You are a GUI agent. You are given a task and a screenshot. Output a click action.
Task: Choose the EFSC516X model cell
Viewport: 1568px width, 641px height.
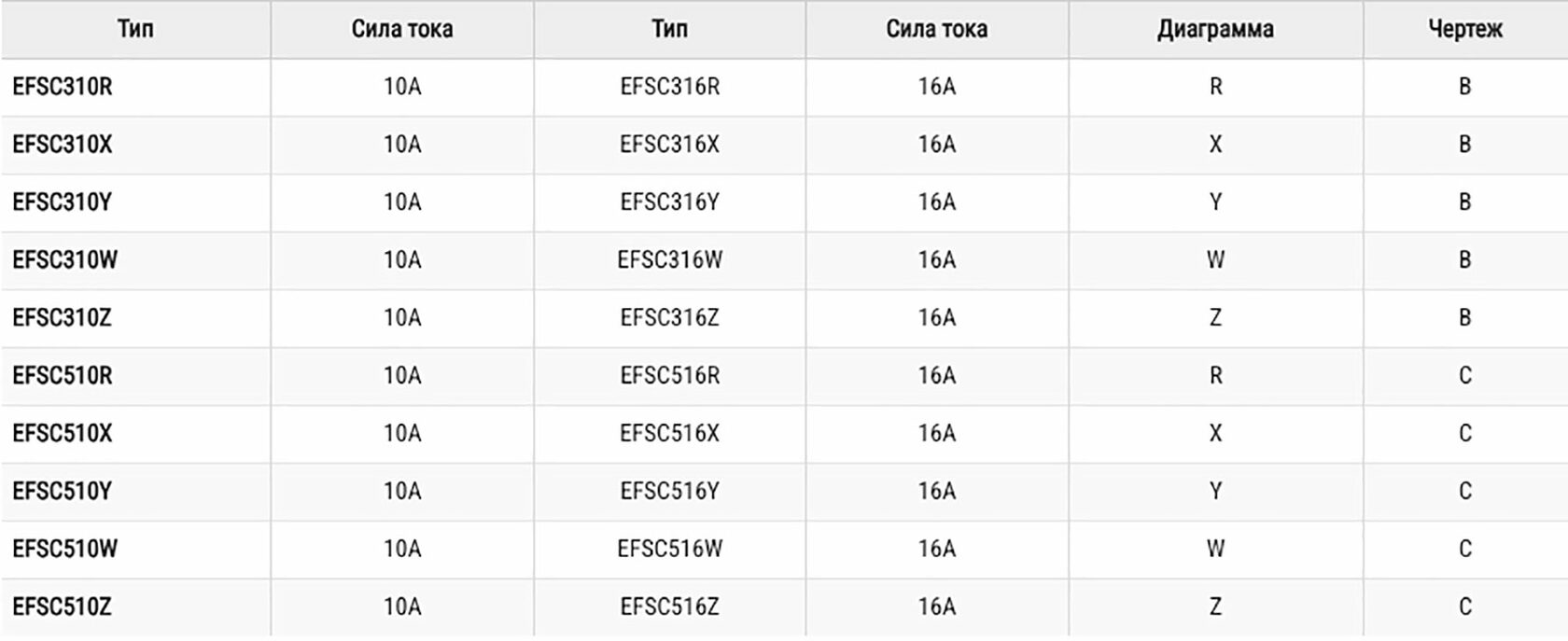click(x=669, y=434)
